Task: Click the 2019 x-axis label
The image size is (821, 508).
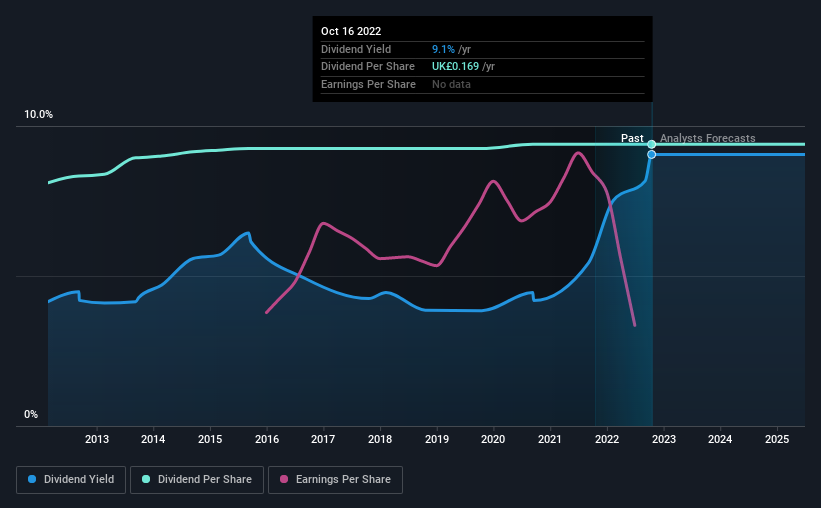Action: tap(437, 439)
